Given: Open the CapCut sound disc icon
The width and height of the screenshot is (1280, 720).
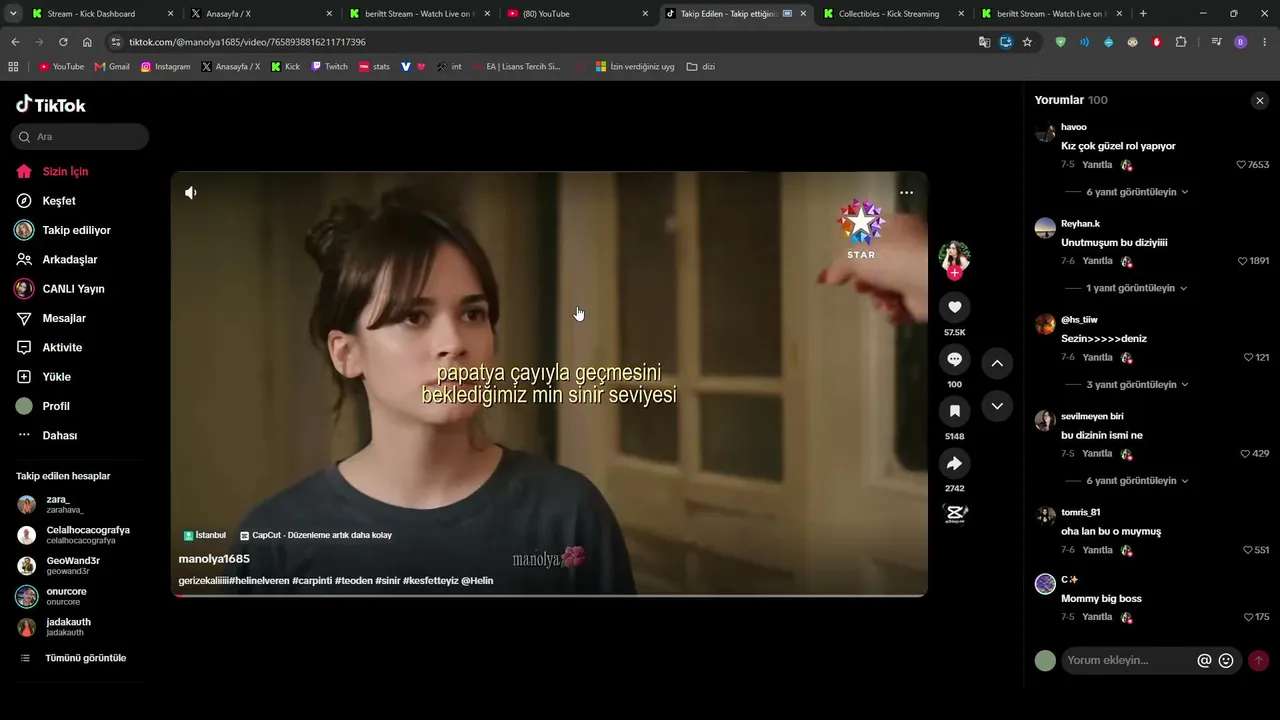Looking at the screenshot, I should pos(954,513).
